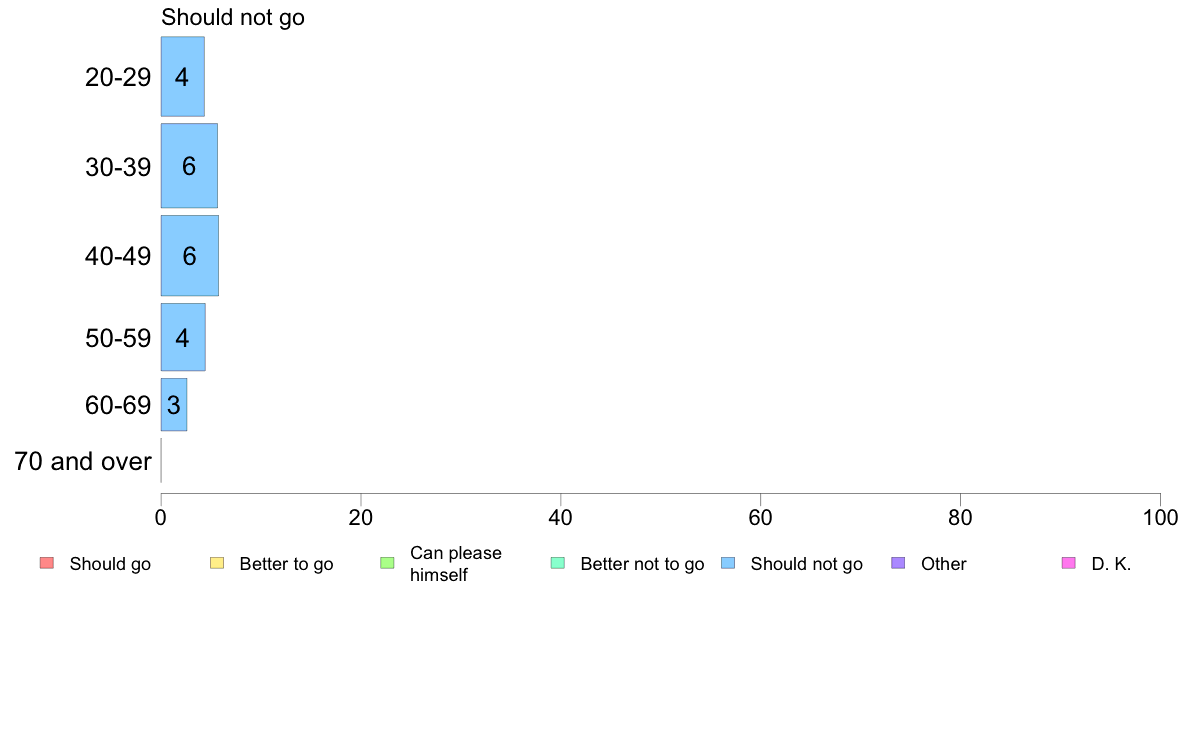The image size is (1188, 736).
Task: Select the 30-39 bar showing 6
Action: [189, 166]
